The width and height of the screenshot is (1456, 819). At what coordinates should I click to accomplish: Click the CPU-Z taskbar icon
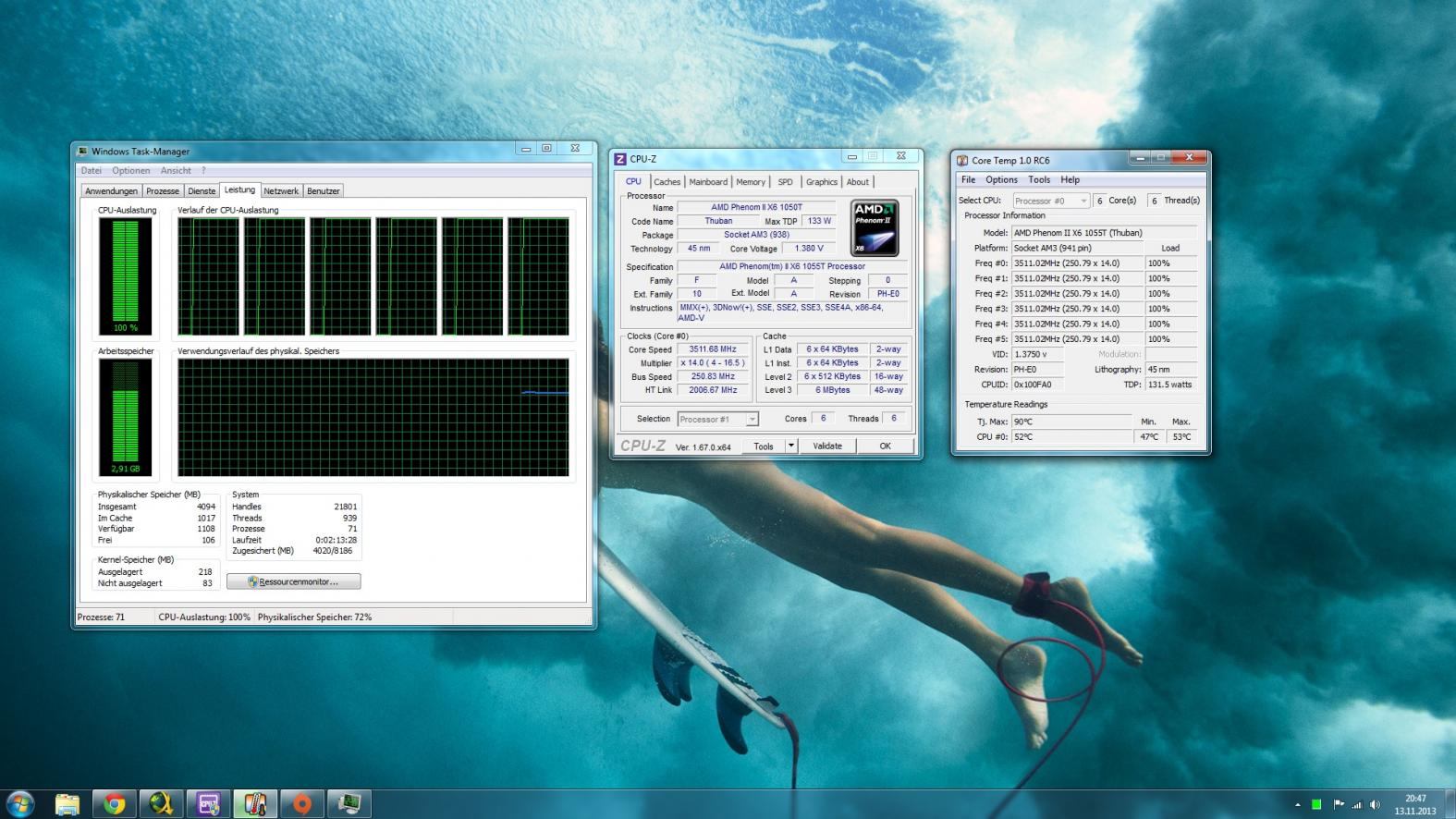point(209,804)
